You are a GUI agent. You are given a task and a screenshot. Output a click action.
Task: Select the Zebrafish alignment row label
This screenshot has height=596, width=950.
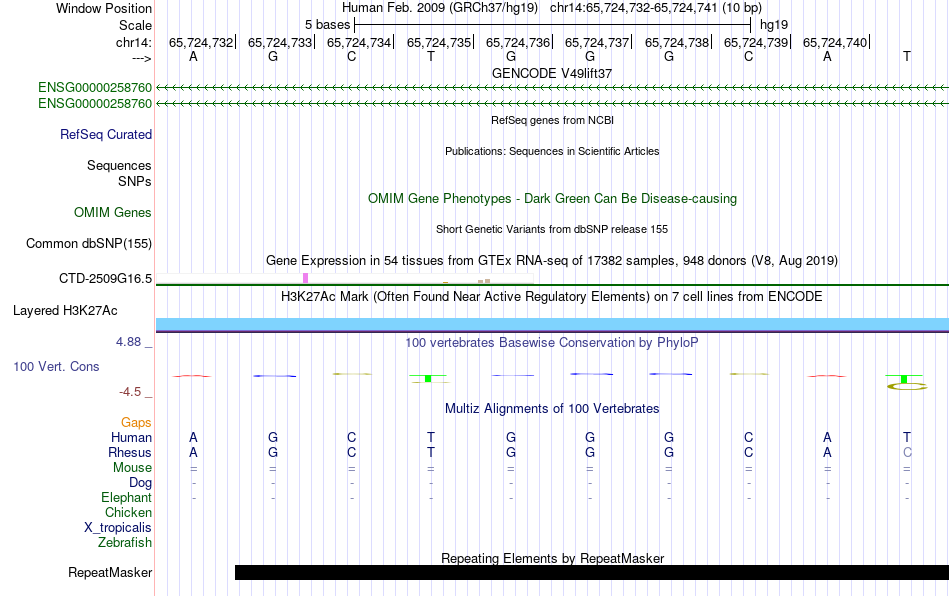coord(125,542)
